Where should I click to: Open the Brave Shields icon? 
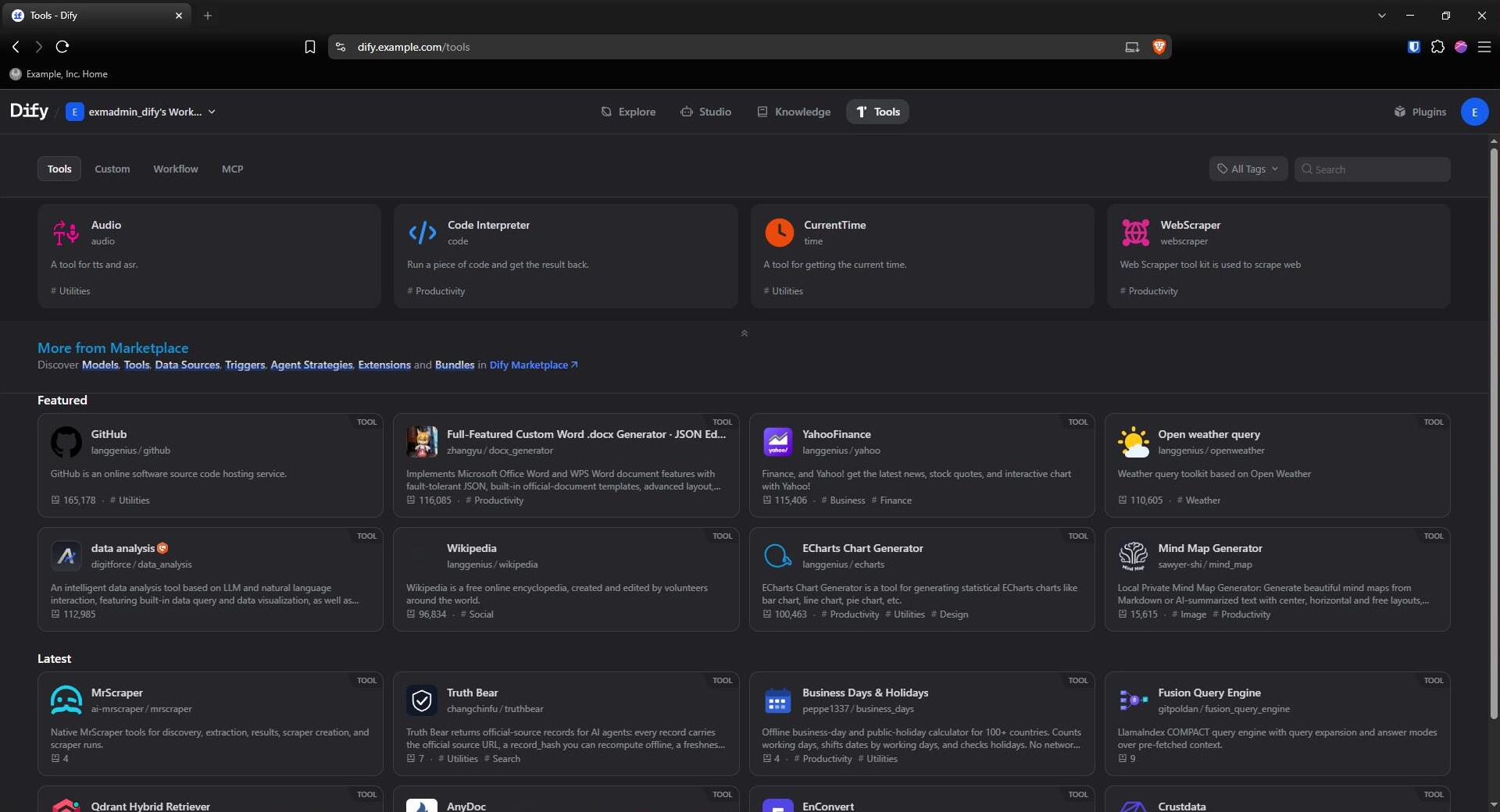click(1159, 47)
